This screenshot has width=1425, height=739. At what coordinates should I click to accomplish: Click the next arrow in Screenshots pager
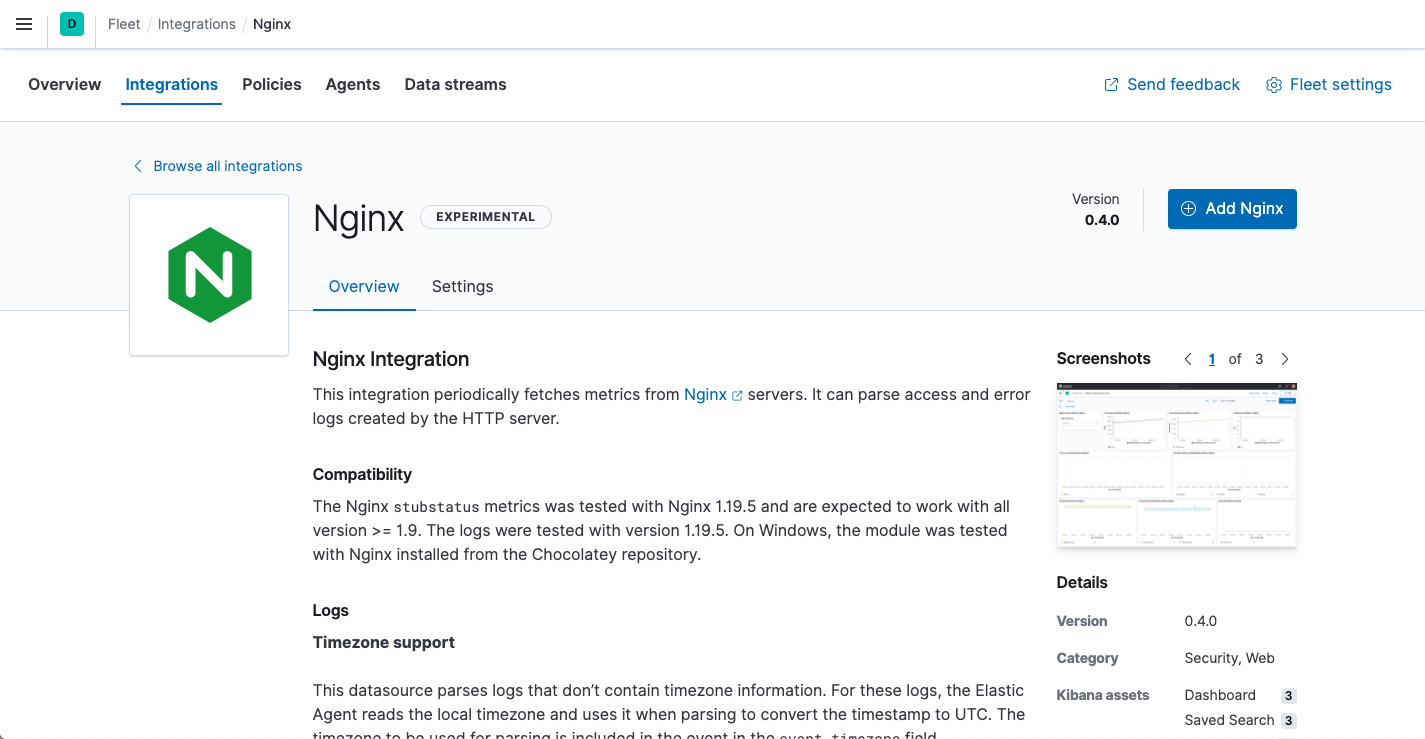tap(1285, 358)
